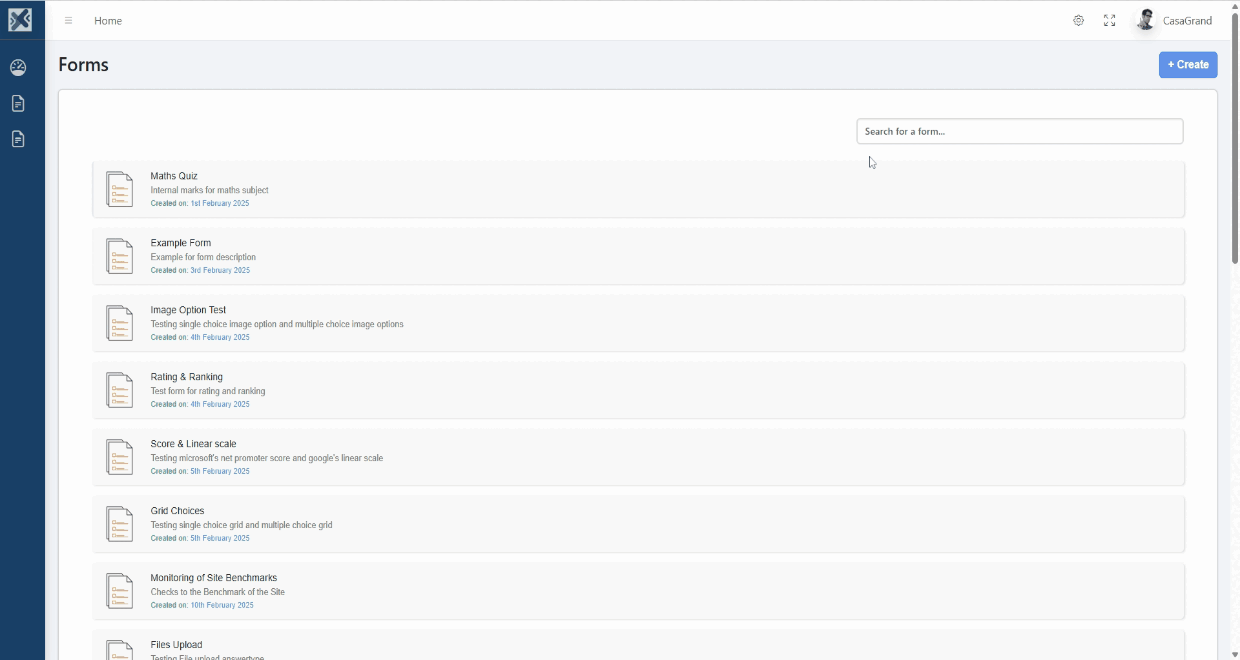Select the Rating & Ranking form
The image size is (1240, 660).
pos(186,377)
